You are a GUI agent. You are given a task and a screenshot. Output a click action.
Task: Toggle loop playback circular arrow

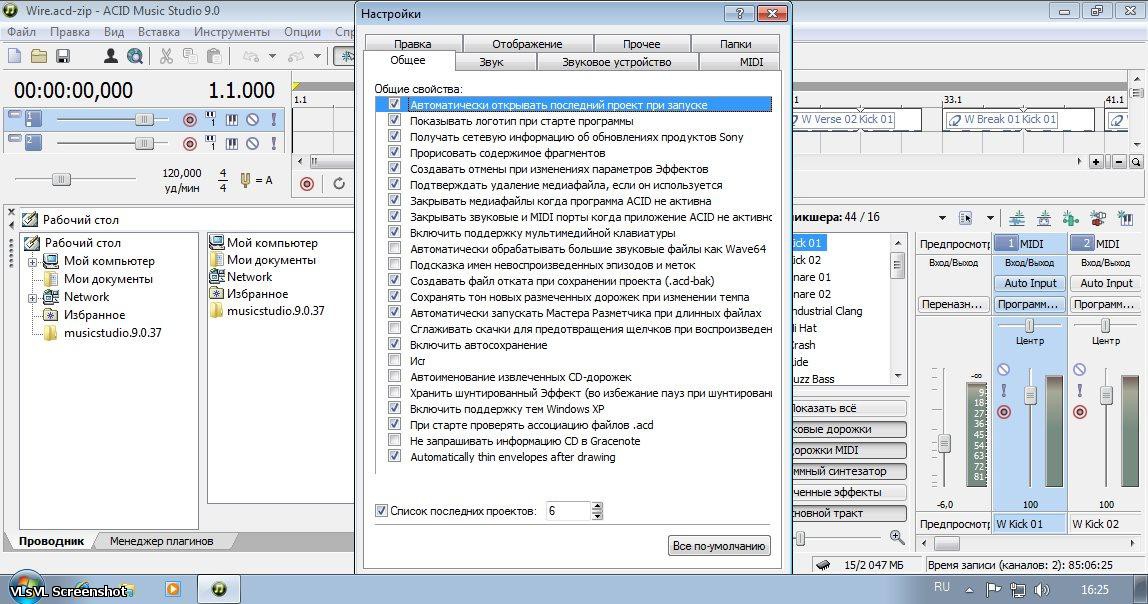pyautogui.click(x=339, y=184)
